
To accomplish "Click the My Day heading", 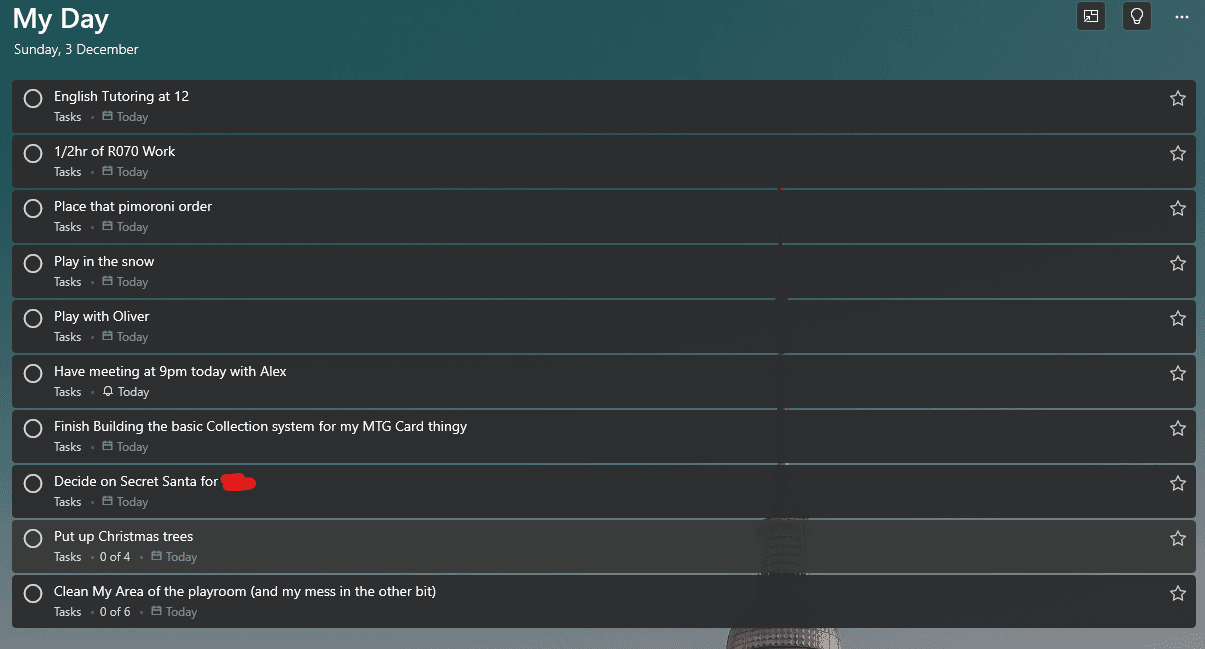I will (61, 18).
